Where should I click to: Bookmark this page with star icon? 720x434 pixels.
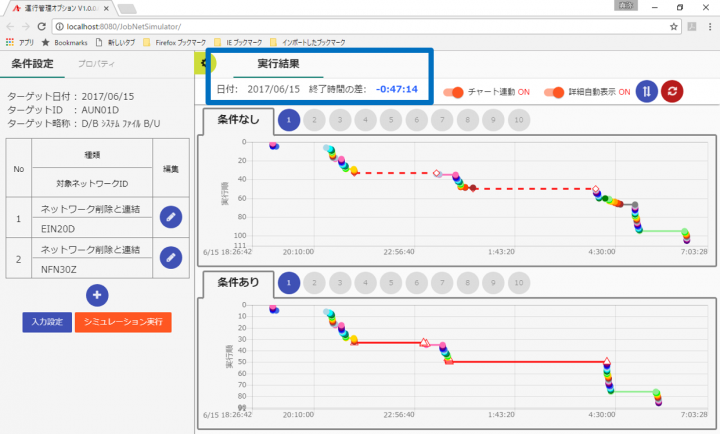click(x=673, y=26)
